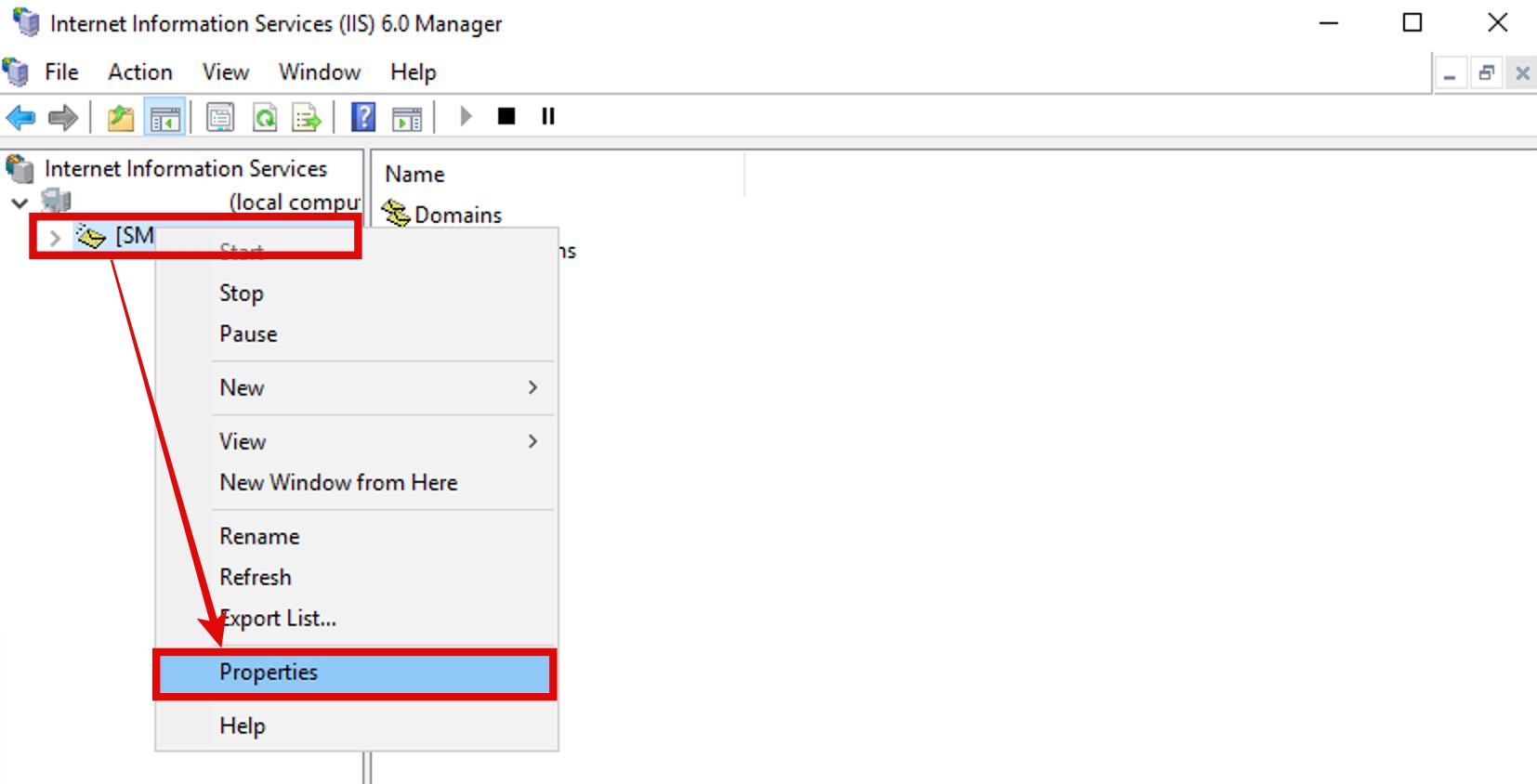
Task: Click the Stop item square button
Action: click(x=506, y=116)
